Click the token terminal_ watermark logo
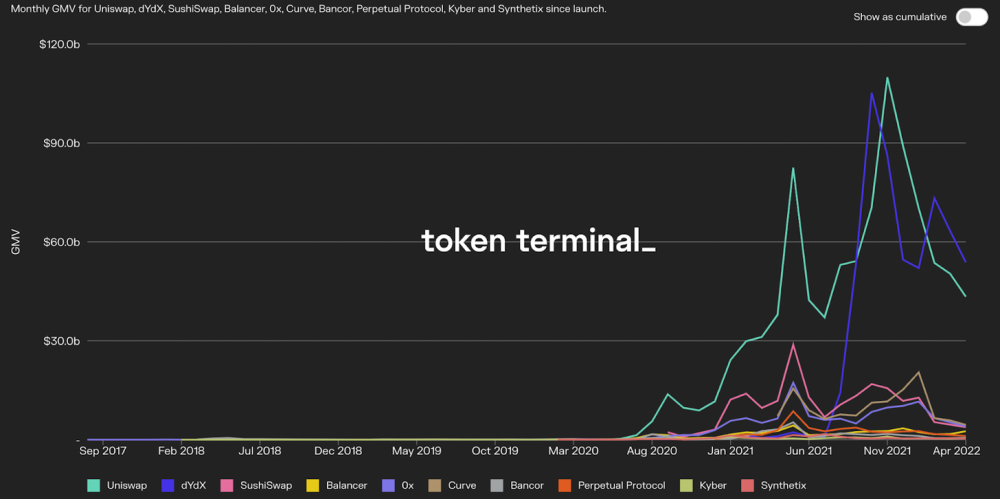The image size is (1000, 499). tap(538, 240)
